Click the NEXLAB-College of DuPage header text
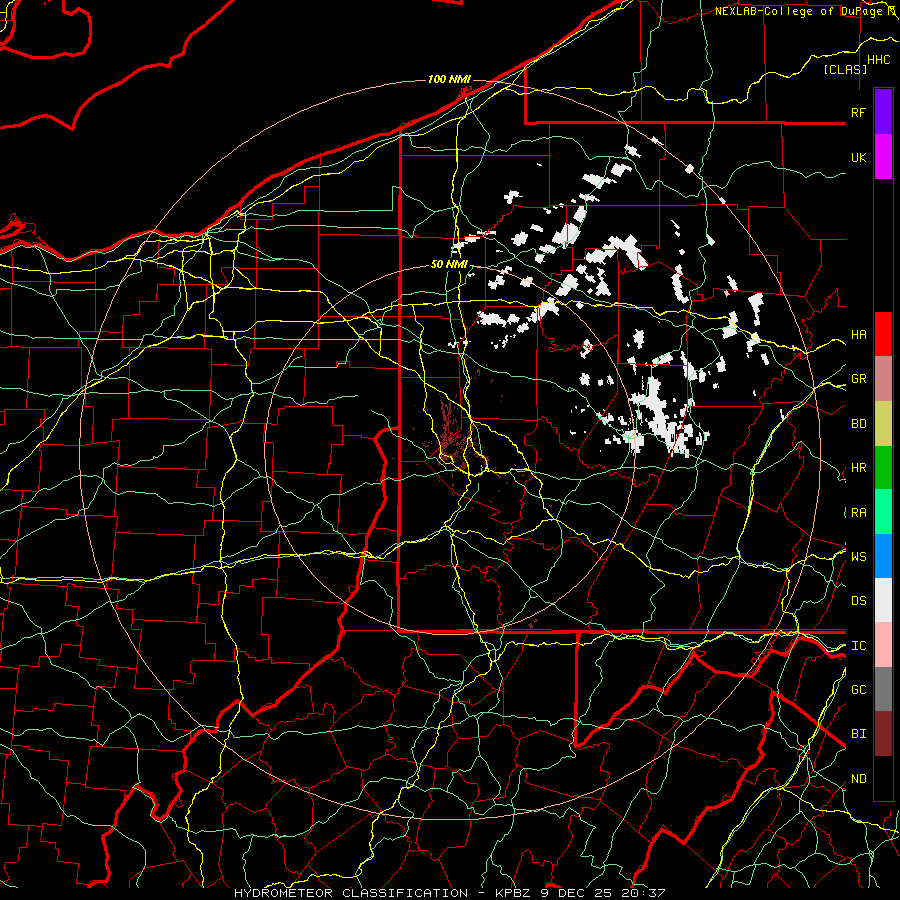 pyautogui.click(x=800, y=11)
